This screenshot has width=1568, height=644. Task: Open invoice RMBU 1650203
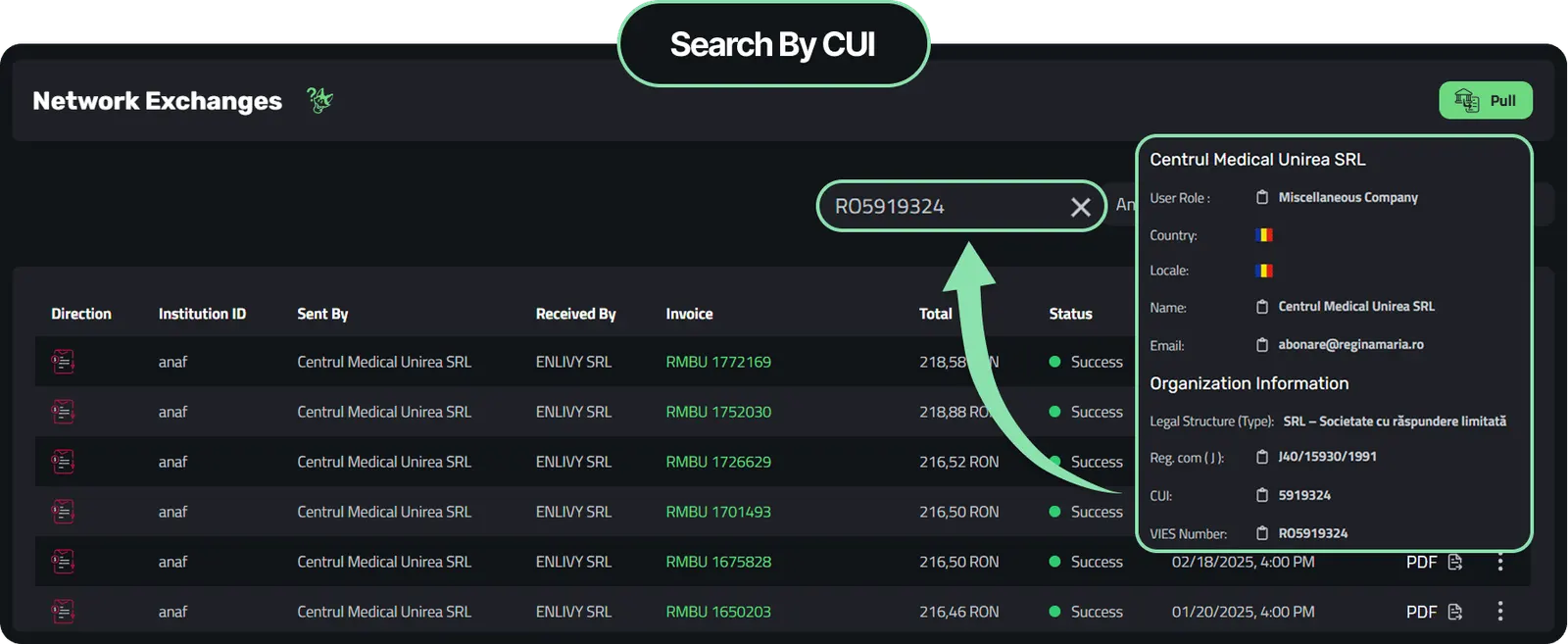pos(718,612)
